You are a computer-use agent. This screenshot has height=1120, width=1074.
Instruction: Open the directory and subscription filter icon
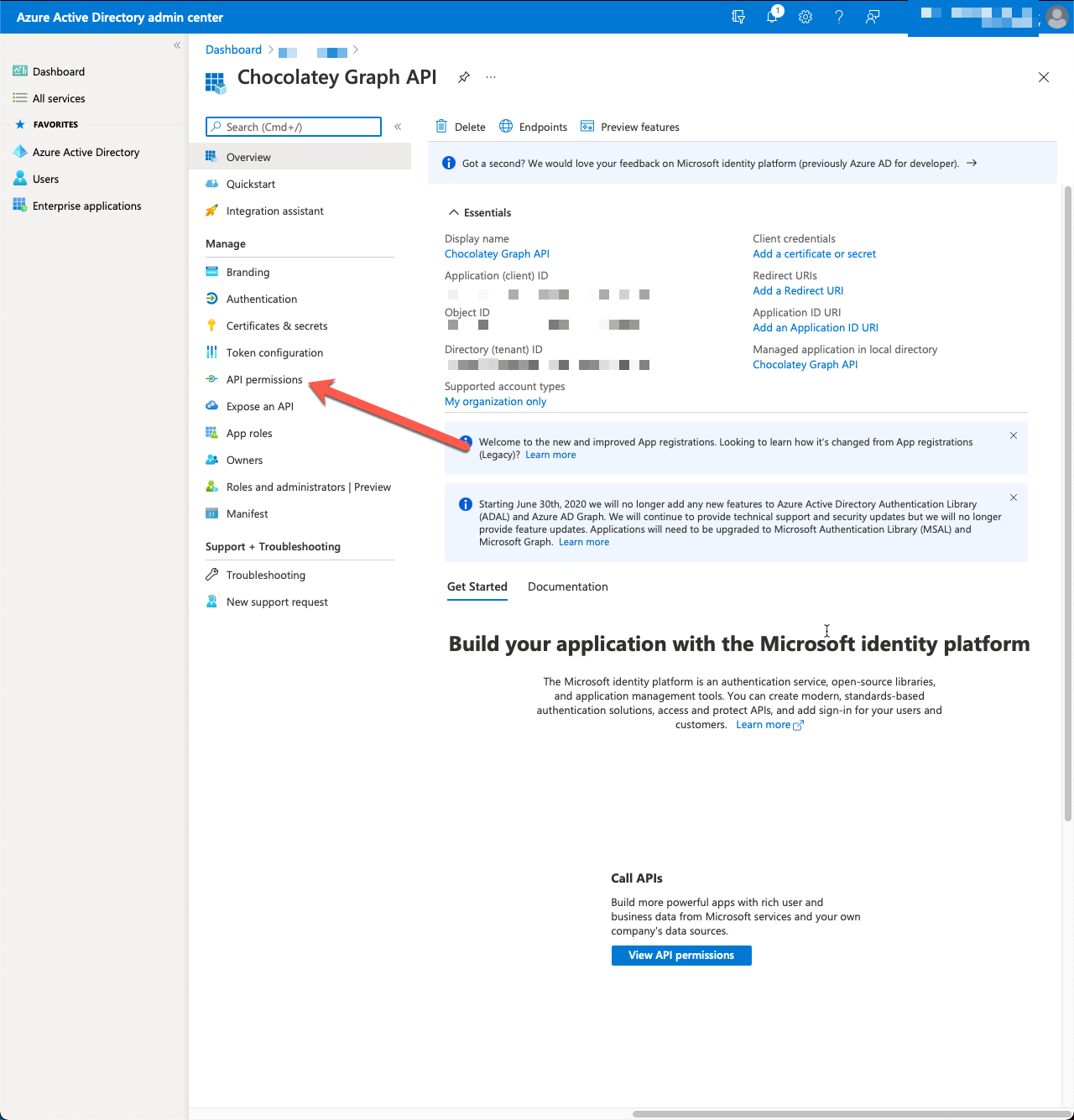point(738,17)
